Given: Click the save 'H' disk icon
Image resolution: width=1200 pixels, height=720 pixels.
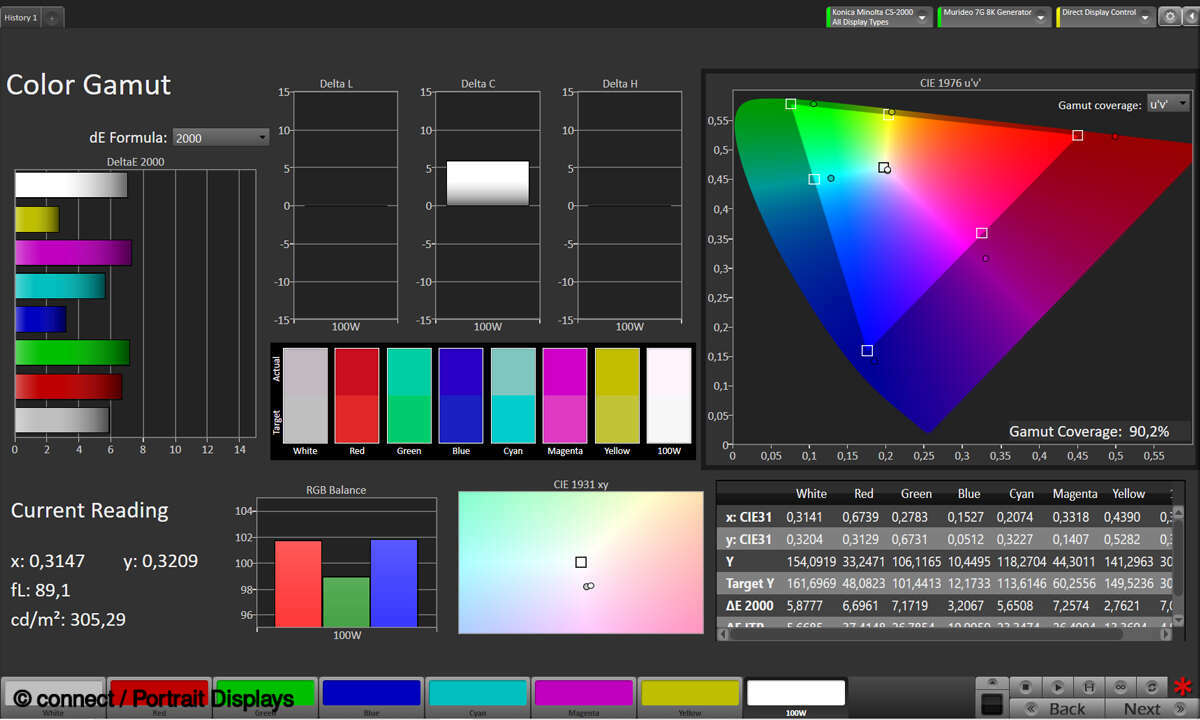Looking at the screenshot, I should coord(1089,687).
